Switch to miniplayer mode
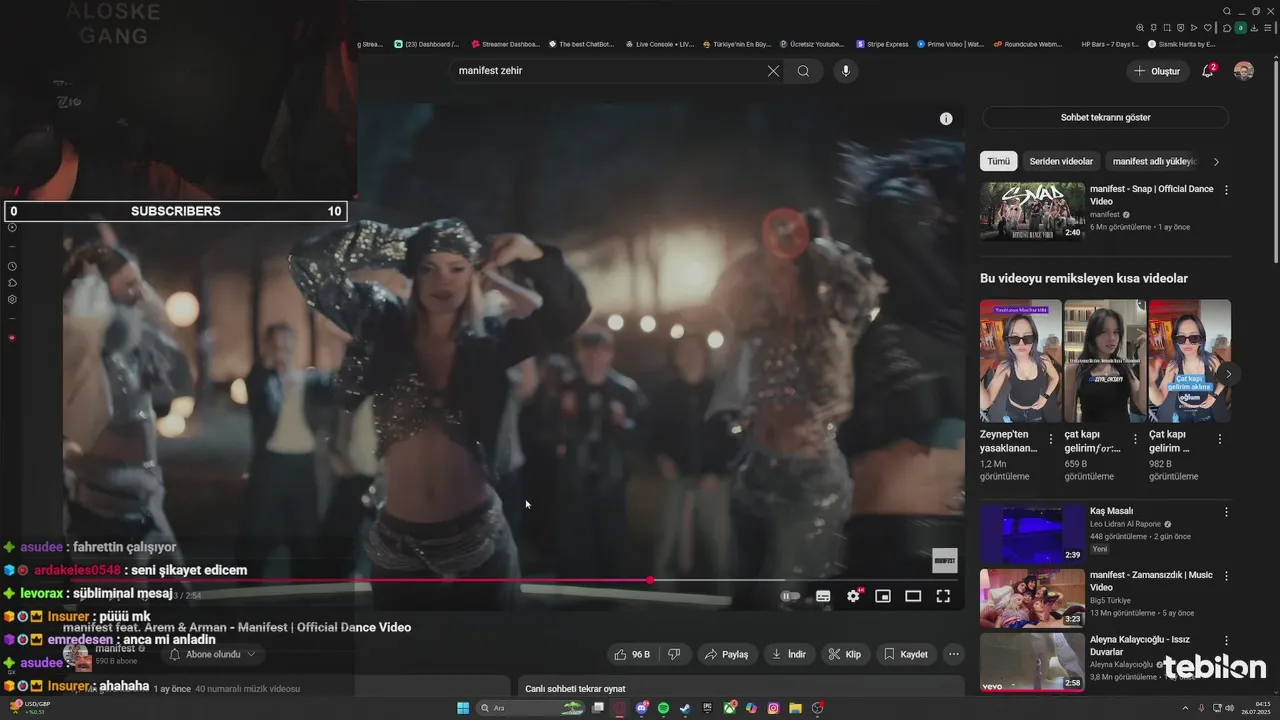This screenshot has width=1280, height=720. pos(883,596)
